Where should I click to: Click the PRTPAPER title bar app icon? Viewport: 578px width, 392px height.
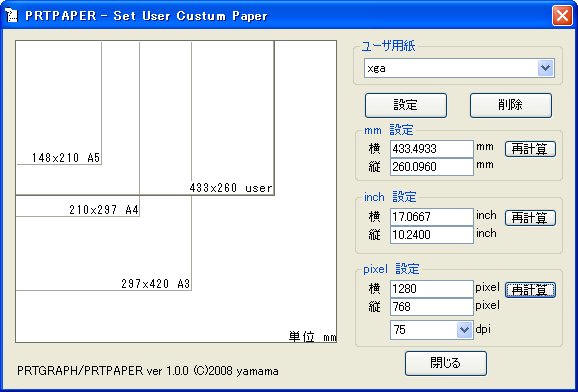pos(11,15)
